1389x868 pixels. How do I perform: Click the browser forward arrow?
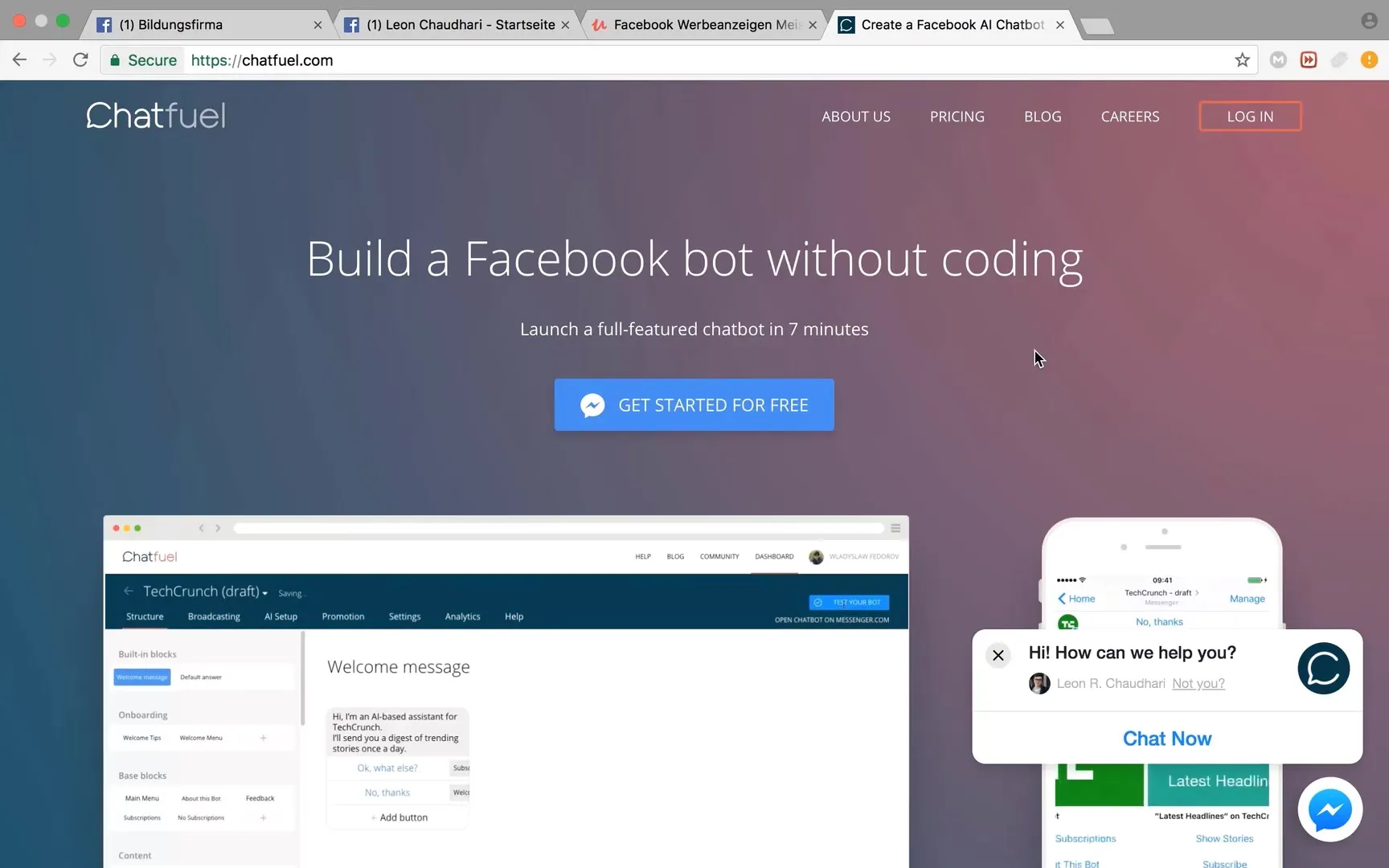pos(50,60)
